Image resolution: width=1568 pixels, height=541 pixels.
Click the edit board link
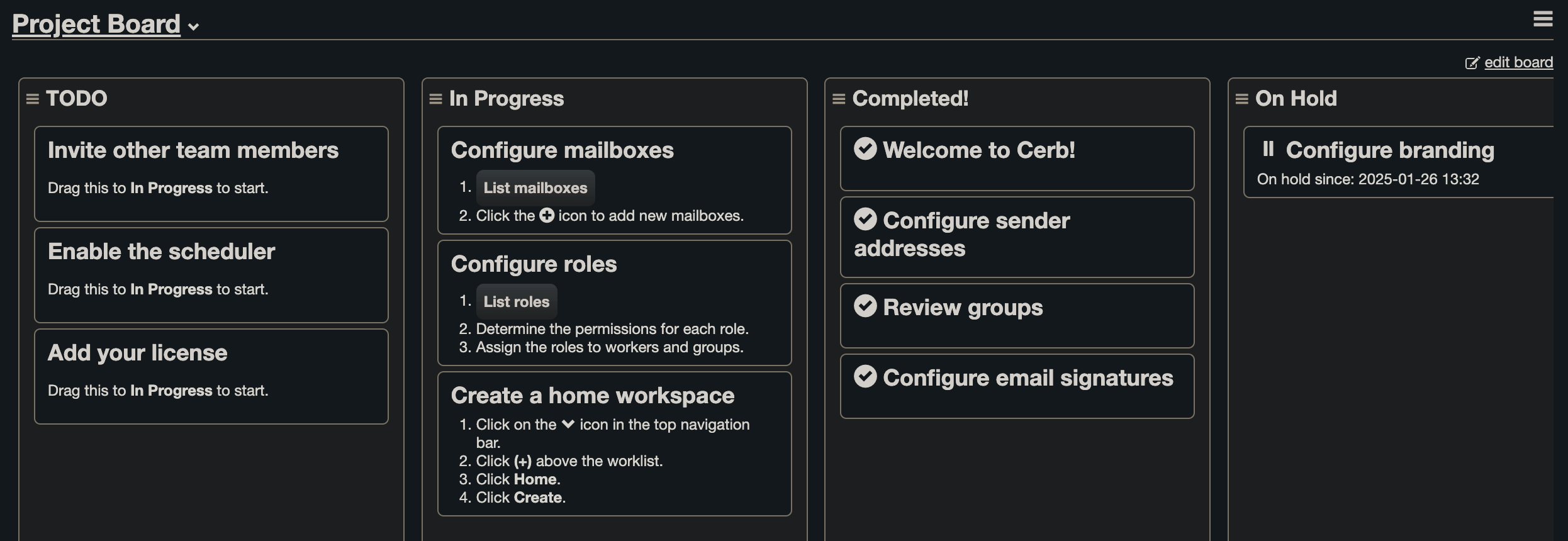(1518, 62)
